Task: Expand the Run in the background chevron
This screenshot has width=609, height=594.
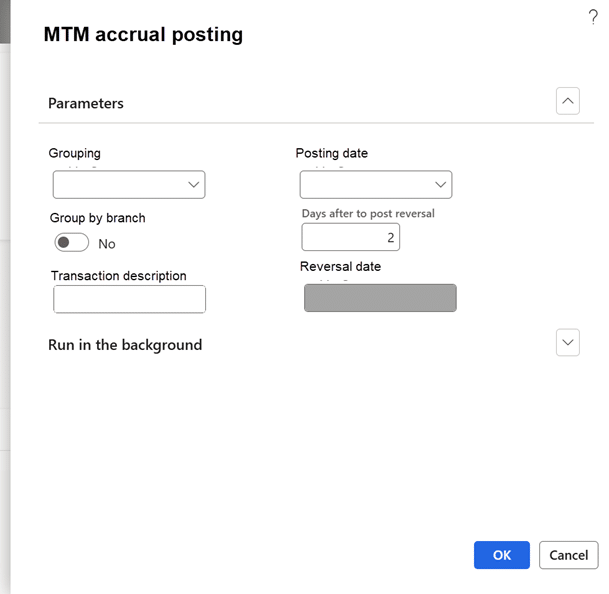Action: (x=568, y=342)
